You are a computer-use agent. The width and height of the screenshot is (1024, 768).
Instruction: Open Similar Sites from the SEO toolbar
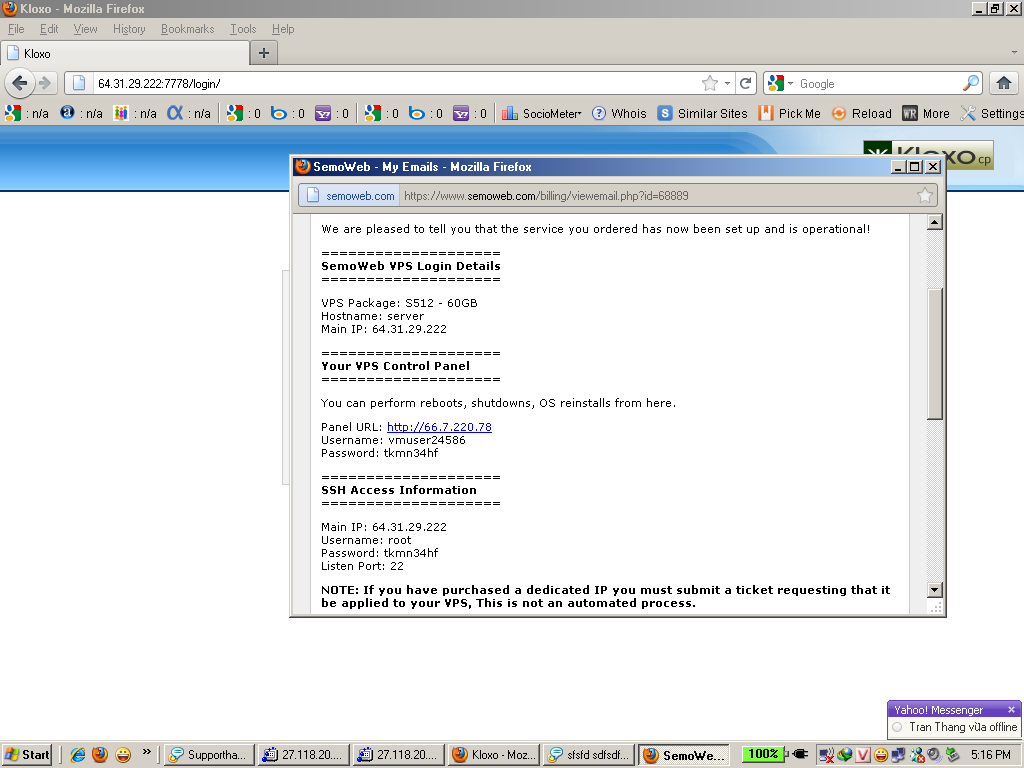[702, 114]
